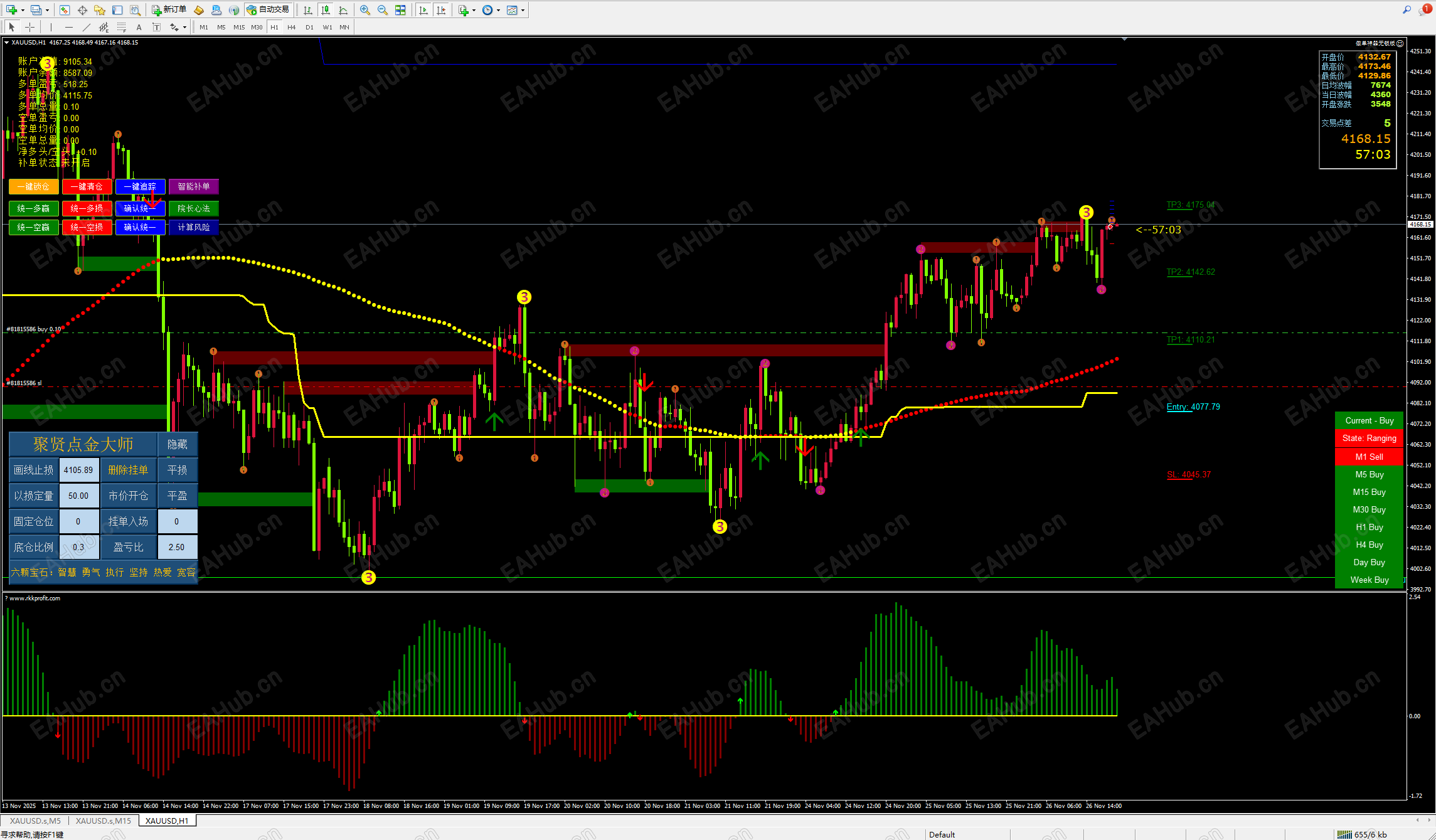Select the horizontal line drawing tool
This screenshot has width=1436, height=840.
[69, 27]
